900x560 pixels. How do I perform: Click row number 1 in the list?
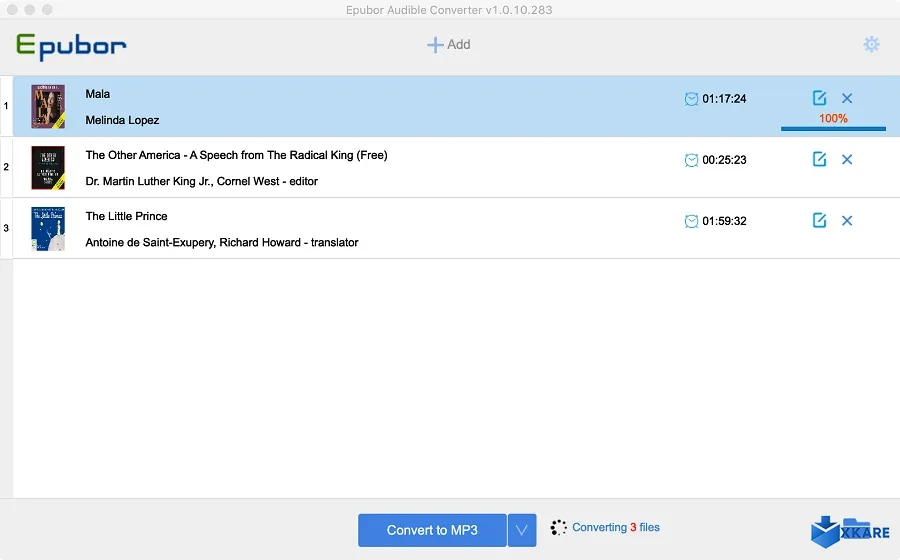(x=6, y=106)
